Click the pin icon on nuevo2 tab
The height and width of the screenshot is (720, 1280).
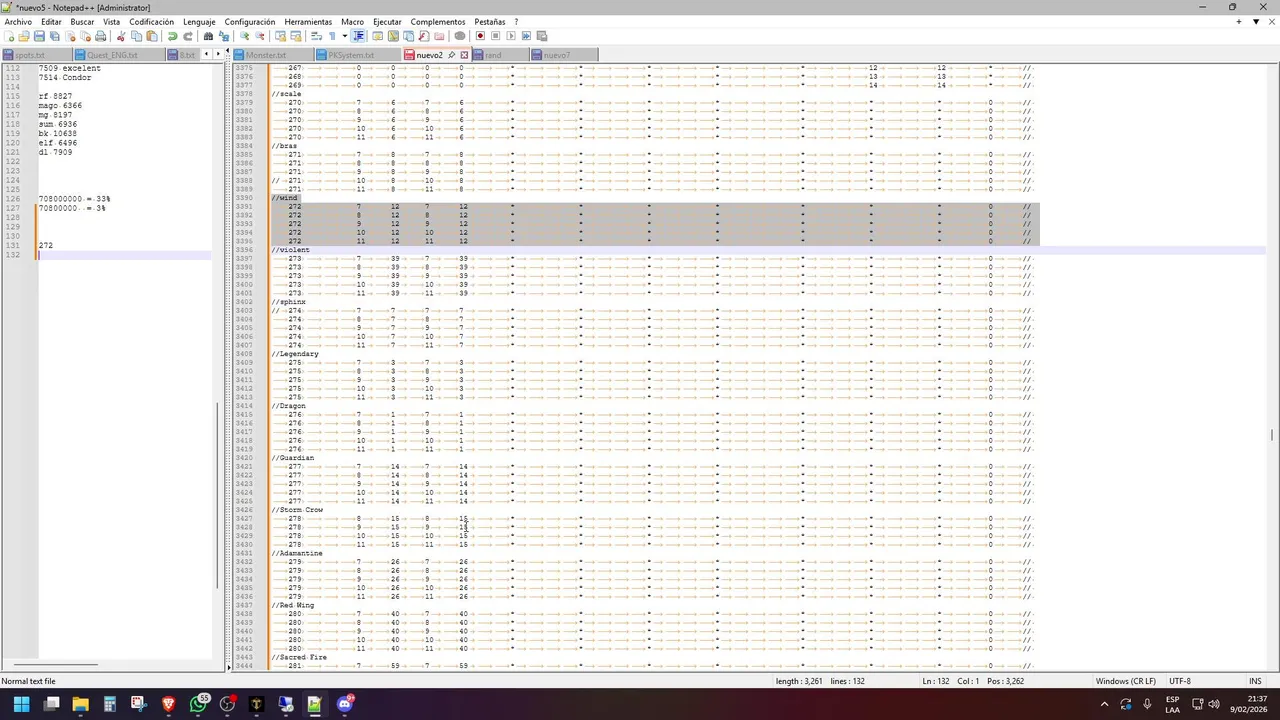tap(451, 55)
